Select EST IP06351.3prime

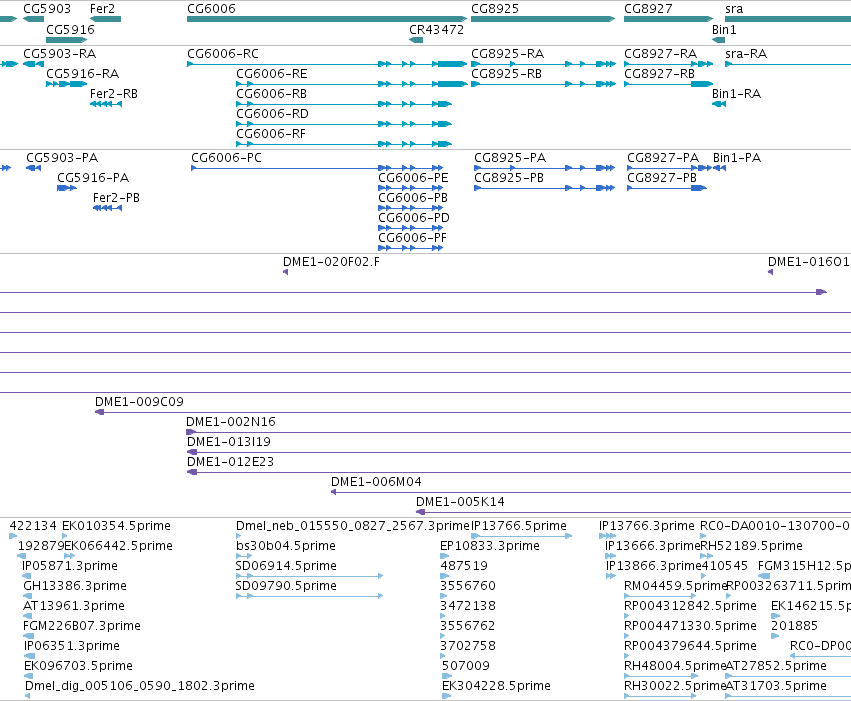coord(72,647)
